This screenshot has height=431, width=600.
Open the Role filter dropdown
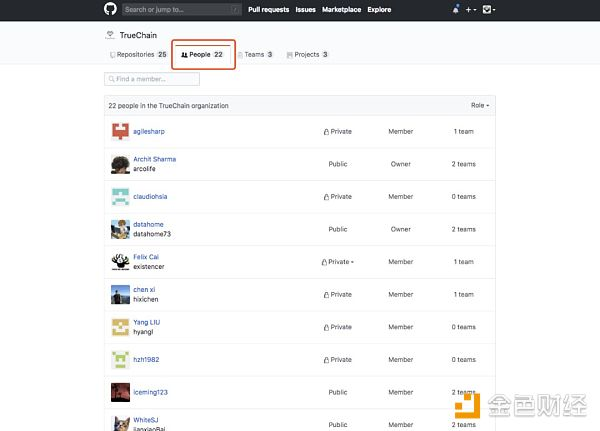click(480, 105)
